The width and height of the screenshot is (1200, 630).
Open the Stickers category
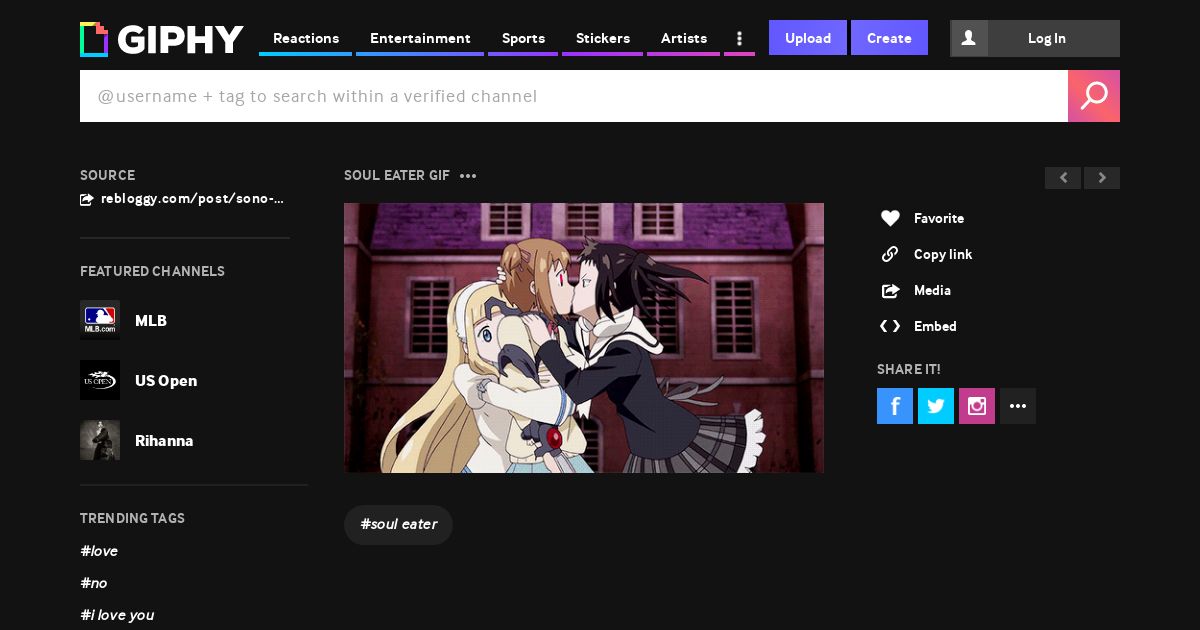pyautogui.click(x=602, y=38)
